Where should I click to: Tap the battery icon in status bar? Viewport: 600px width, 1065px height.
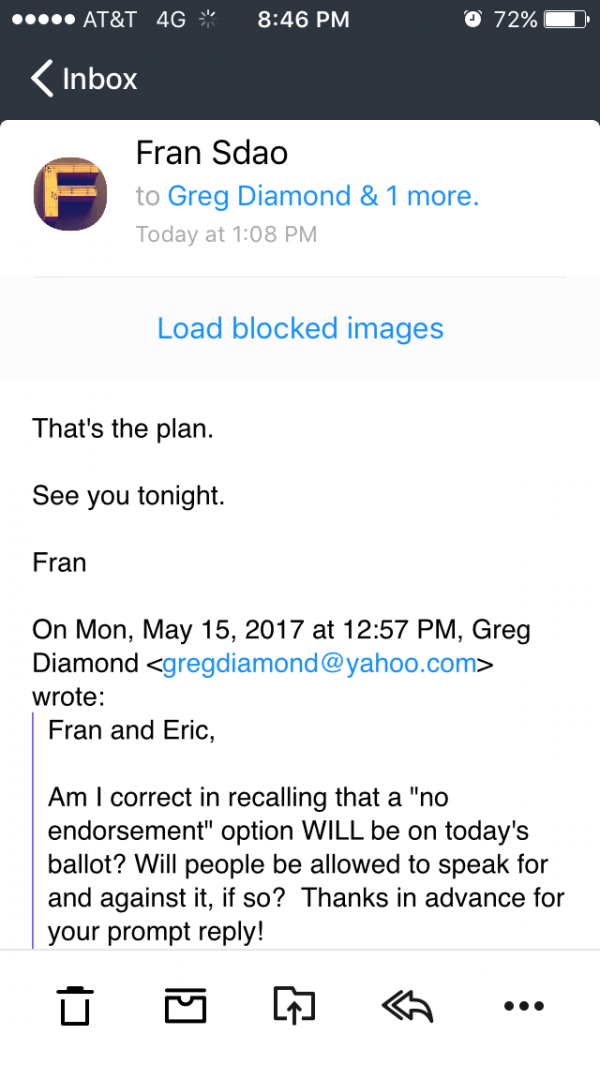(565, 19)
